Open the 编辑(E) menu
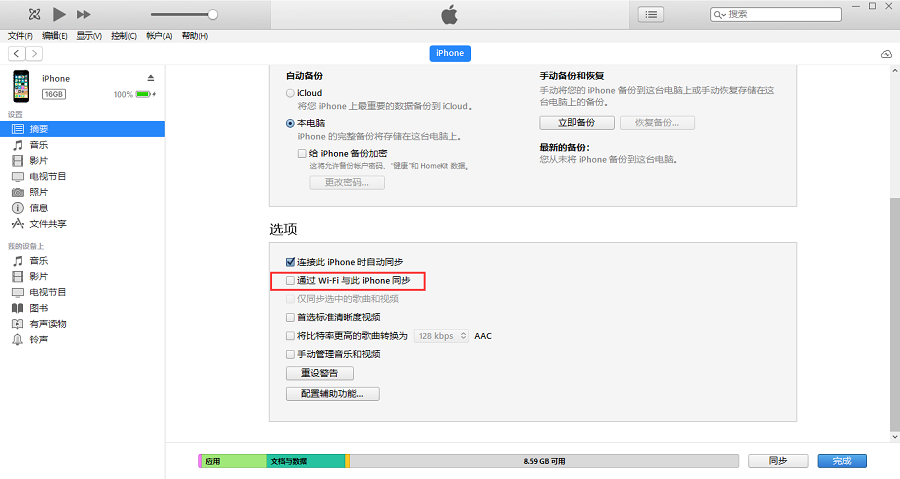The width and height of the screenshot is (900, 479). tap(55, 36)
